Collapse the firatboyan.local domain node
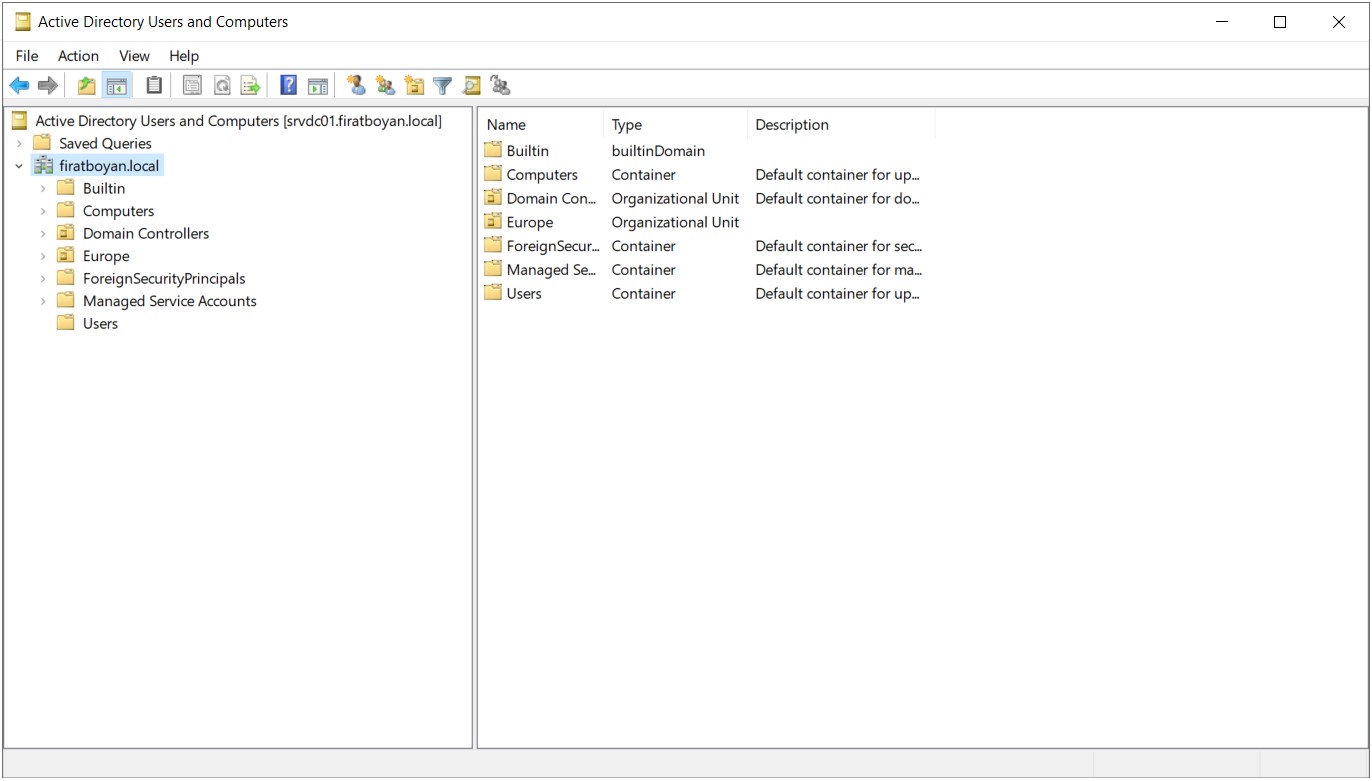 (x=19, y=166)
